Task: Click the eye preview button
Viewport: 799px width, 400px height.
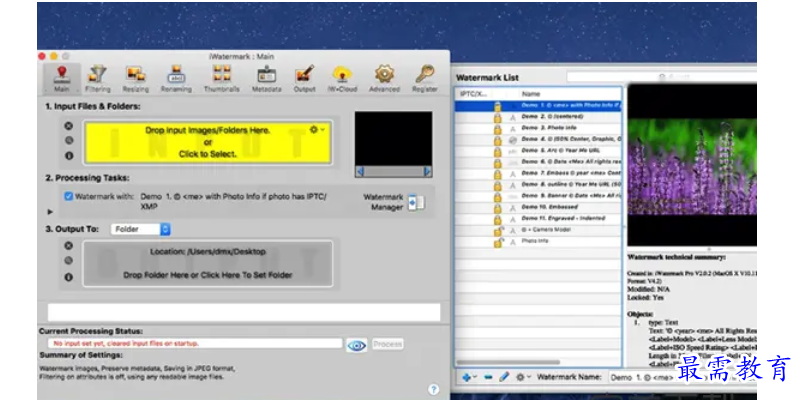Action: [x=357, y=346]
